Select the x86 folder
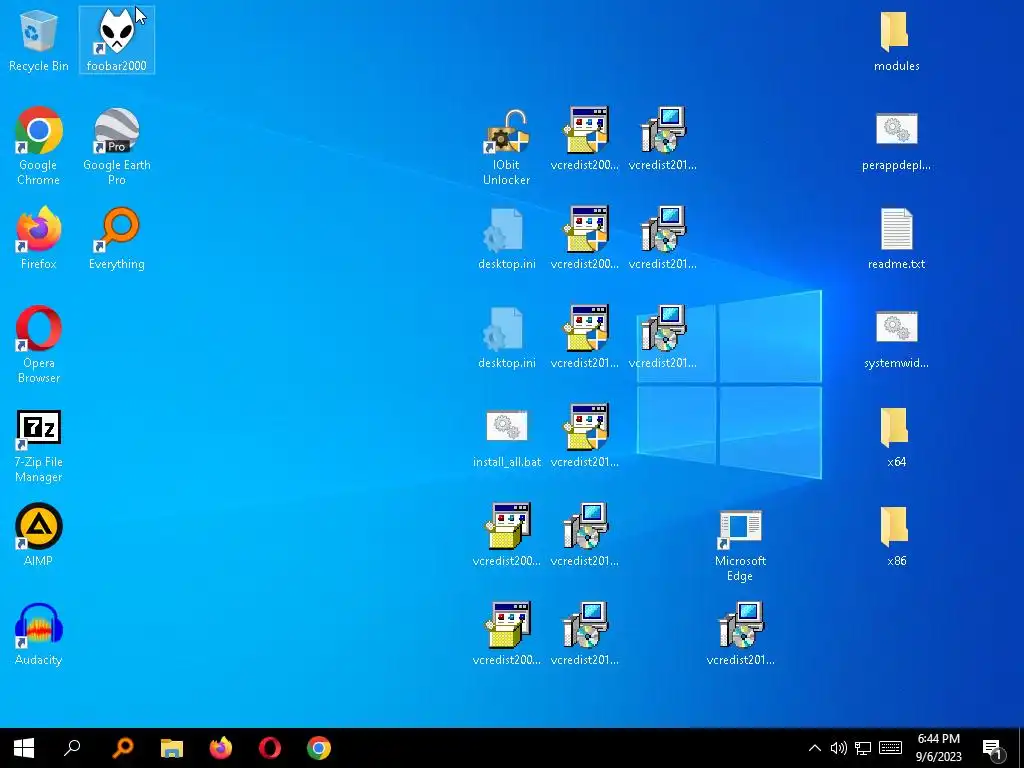The image size is (1024, 768). pos(896,536)
